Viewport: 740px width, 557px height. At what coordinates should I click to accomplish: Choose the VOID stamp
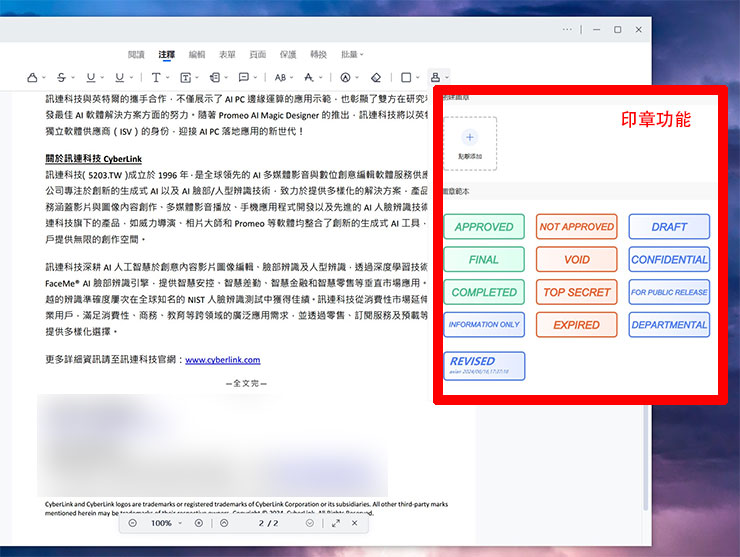click(577, 260)
